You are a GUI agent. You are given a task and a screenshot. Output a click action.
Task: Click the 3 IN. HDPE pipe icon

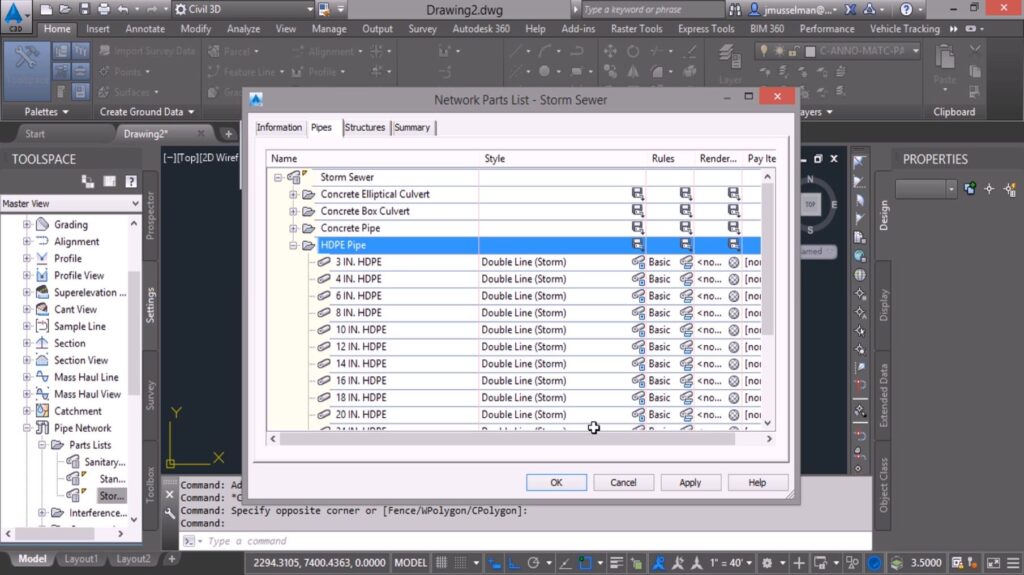323,262
